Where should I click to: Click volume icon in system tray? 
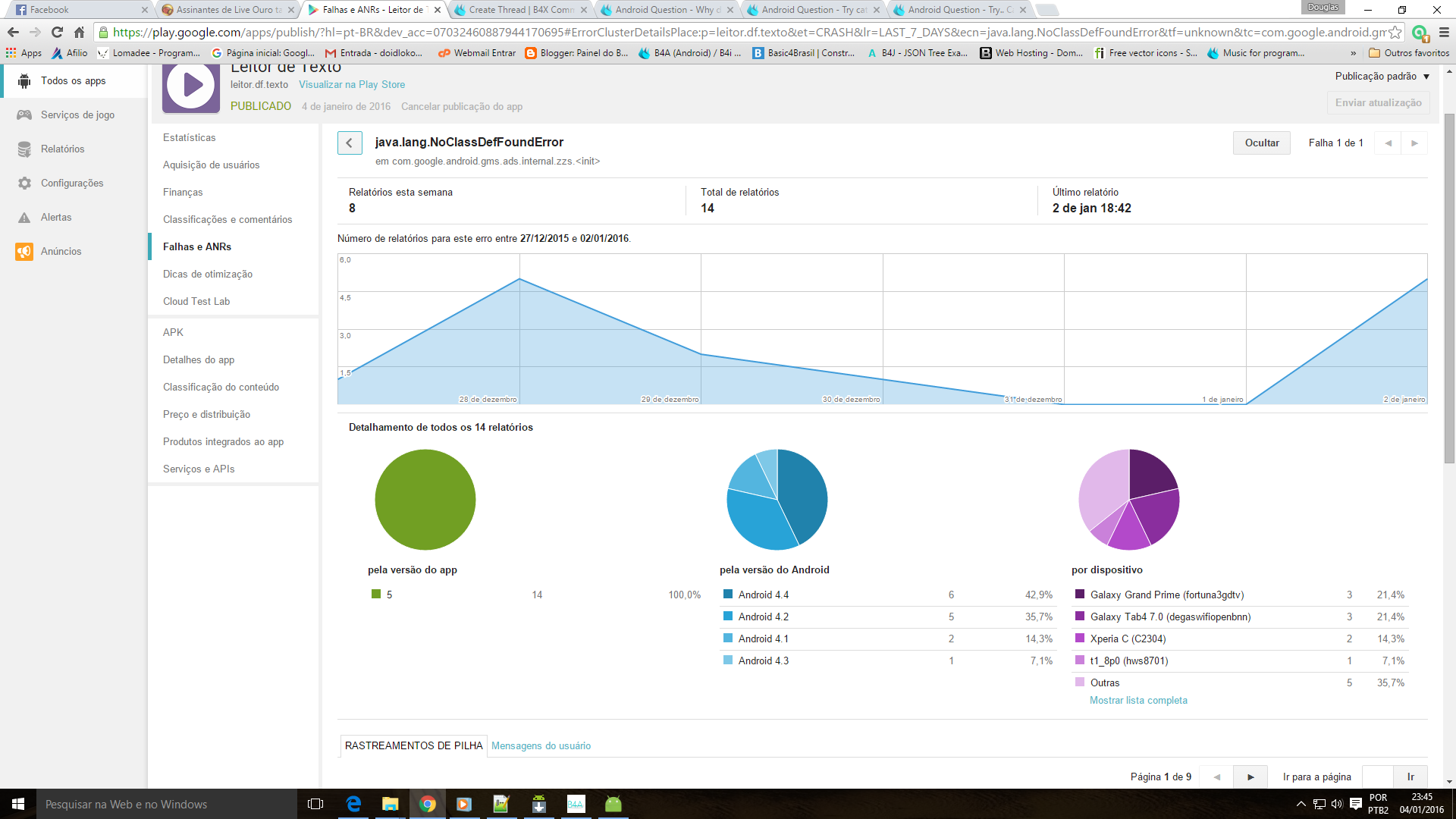1337,804
